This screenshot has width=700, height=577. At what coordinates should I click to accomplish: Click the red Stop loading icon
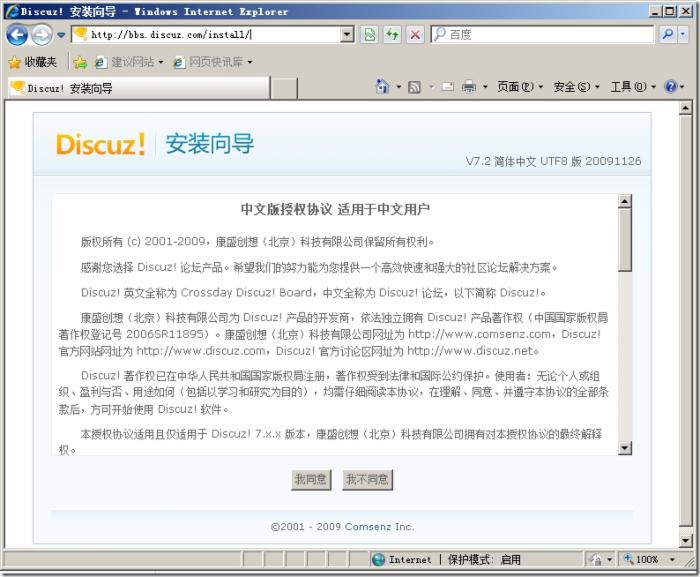pyautogui.click(x=415, y=34)
